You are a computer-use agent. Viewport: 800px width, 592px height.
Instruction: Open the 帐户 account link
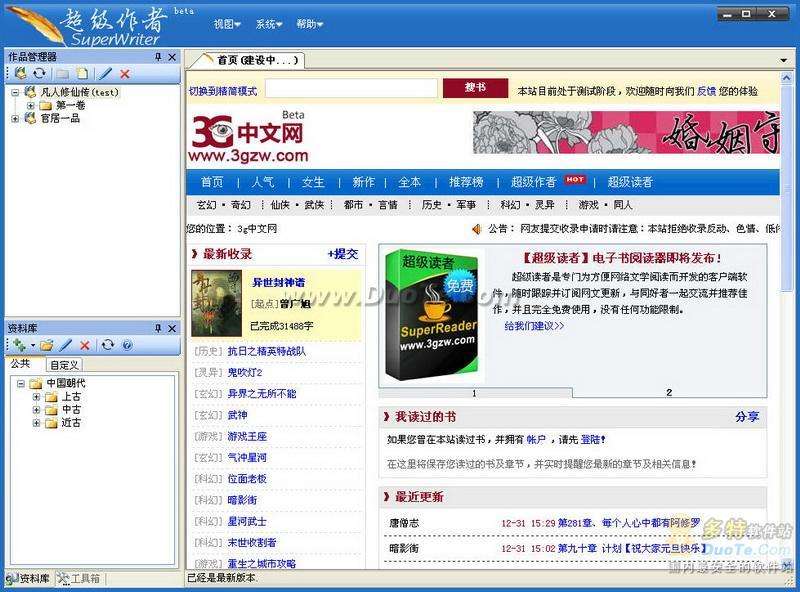coord(536,439)
